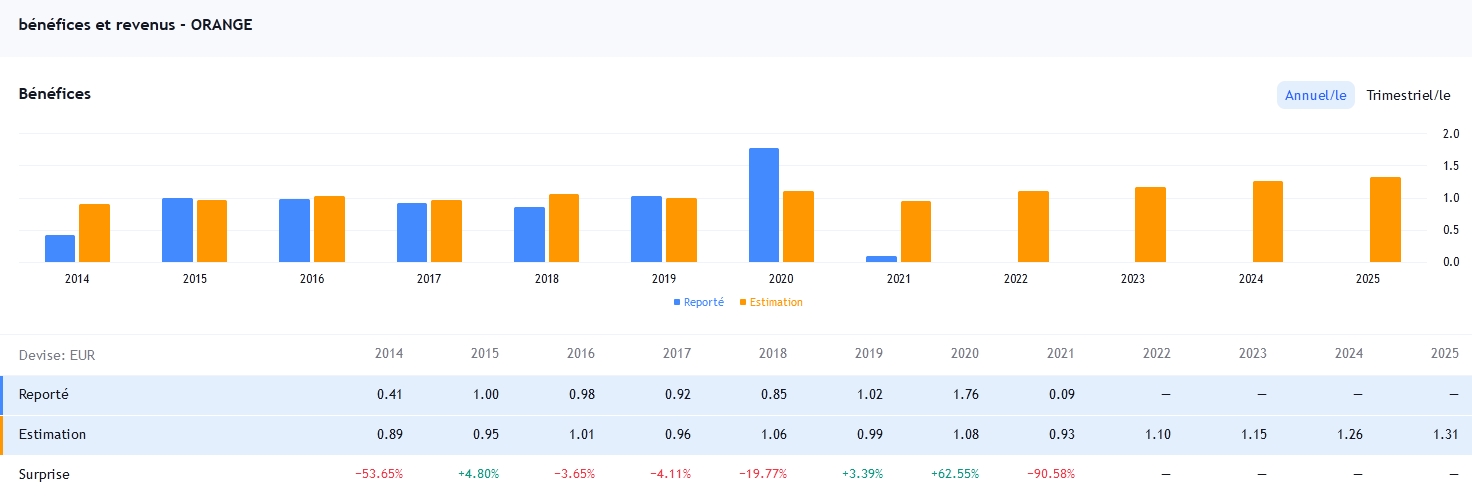
Task: Click the orange 2025 estimation bar
Action: pyautogui.click(x=1385, y=220)
